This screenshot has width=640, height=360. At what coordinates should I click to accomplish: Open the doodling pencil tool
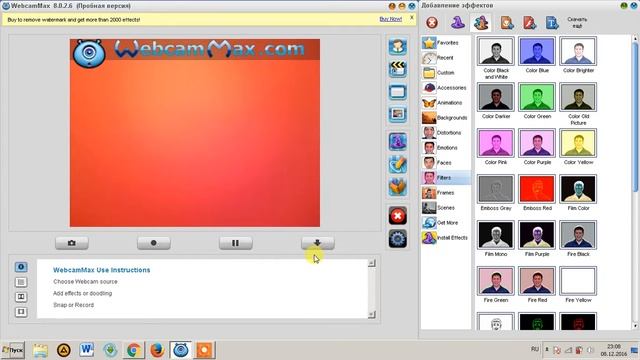pos(398,164)
